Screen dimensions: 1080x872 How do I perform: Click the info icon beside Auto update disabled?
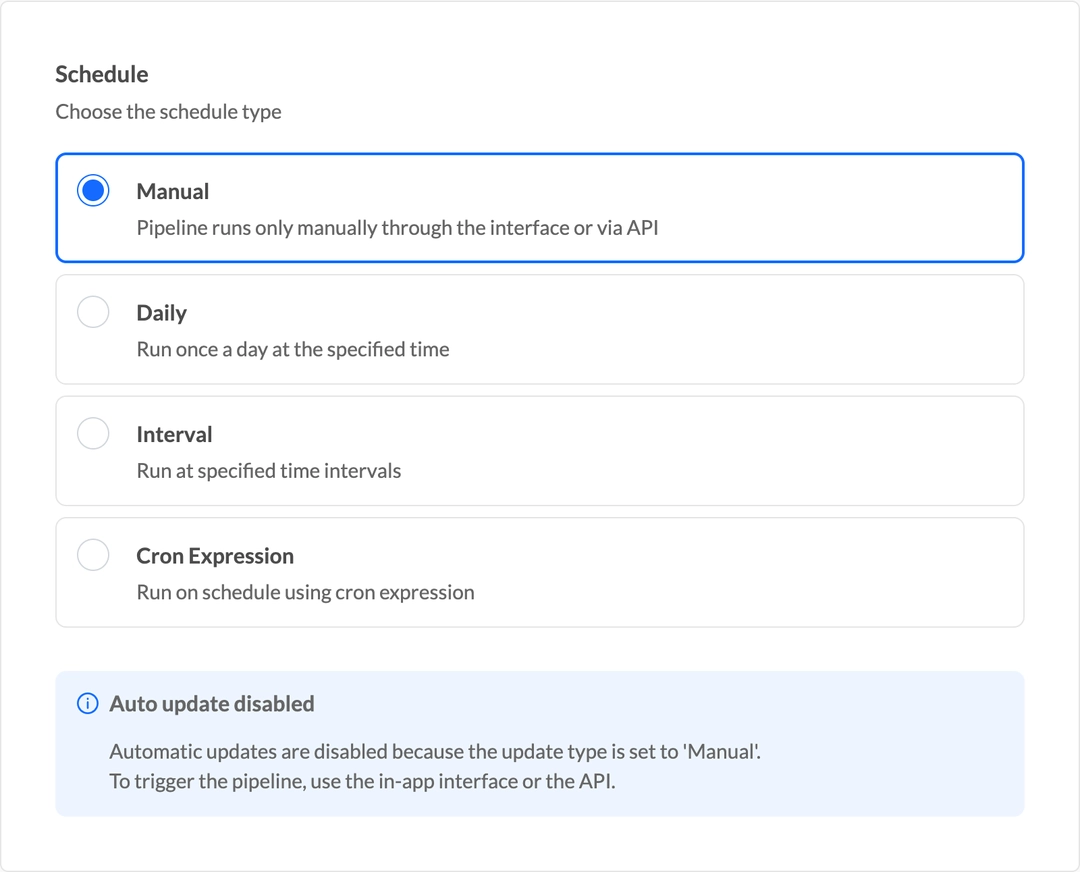point(88,704)
